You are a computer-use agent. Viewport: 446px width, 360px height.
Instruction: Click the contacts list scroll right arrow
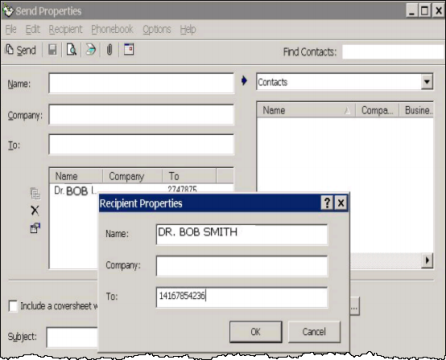click(x=427, y=260)
